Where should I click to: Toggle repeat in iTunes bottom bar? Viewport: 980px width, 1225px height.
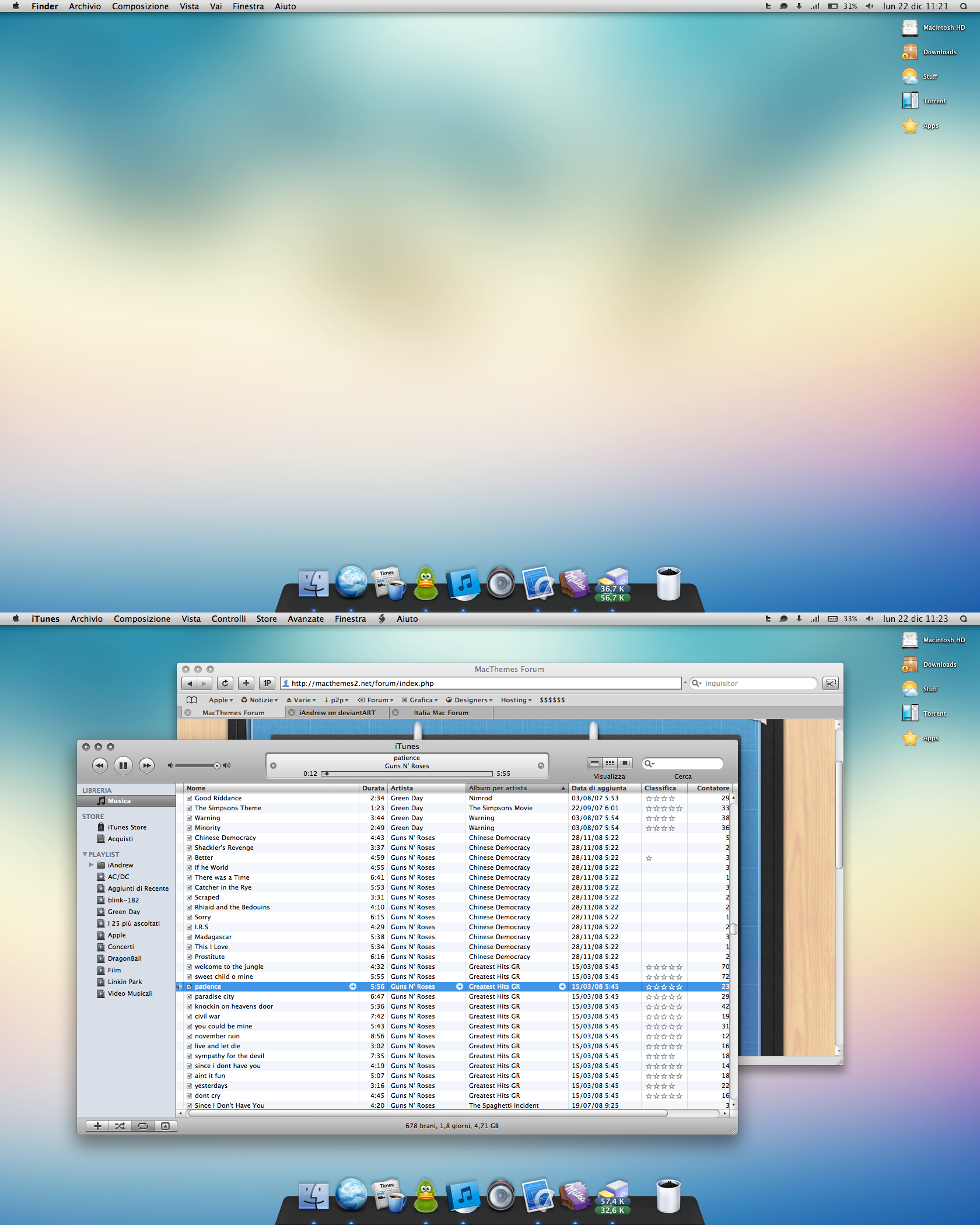(x=143, y=1126)
